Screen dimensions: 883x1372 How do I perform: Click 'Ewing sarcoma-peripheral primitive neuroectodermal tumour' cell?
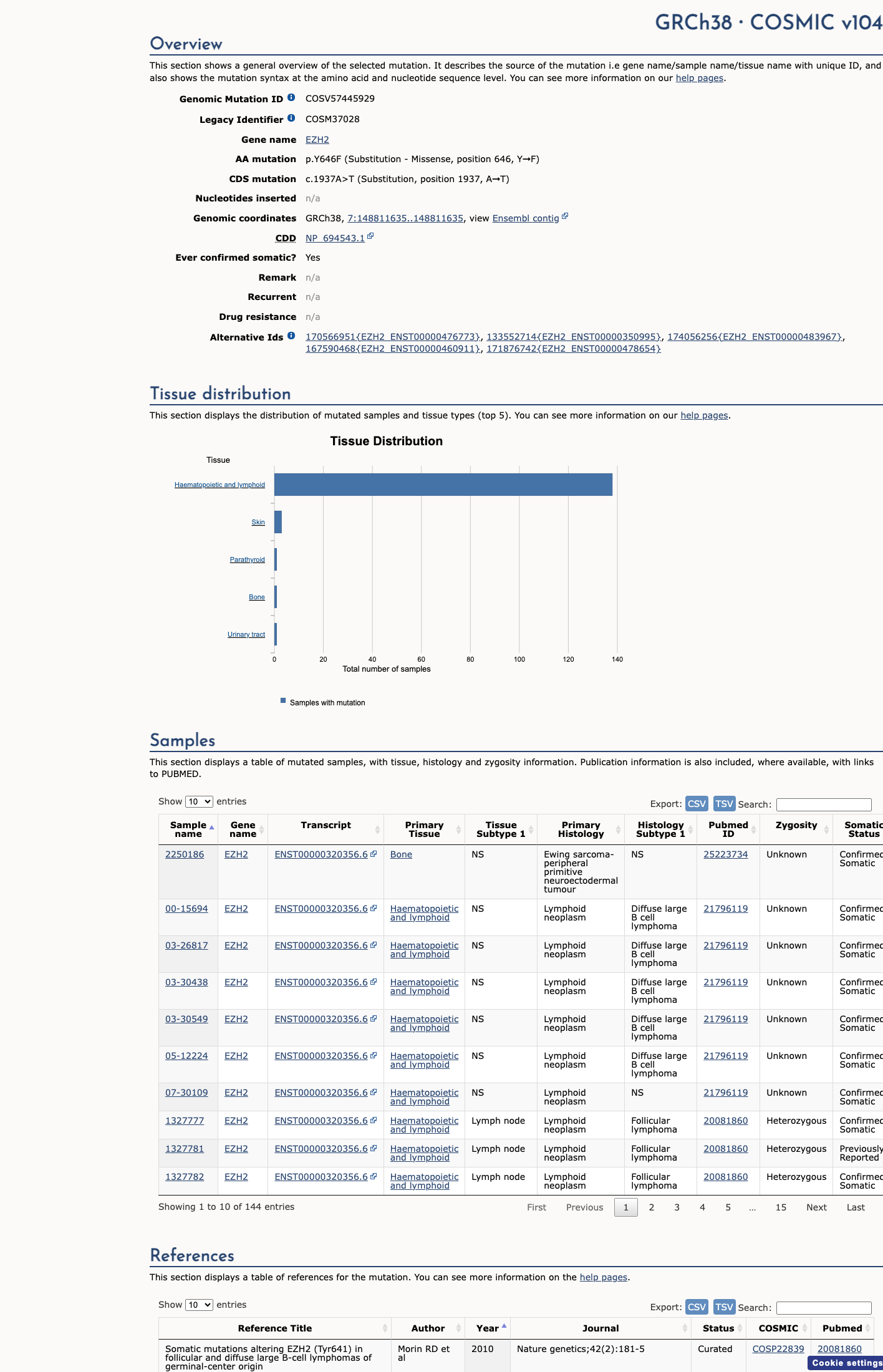581,872
